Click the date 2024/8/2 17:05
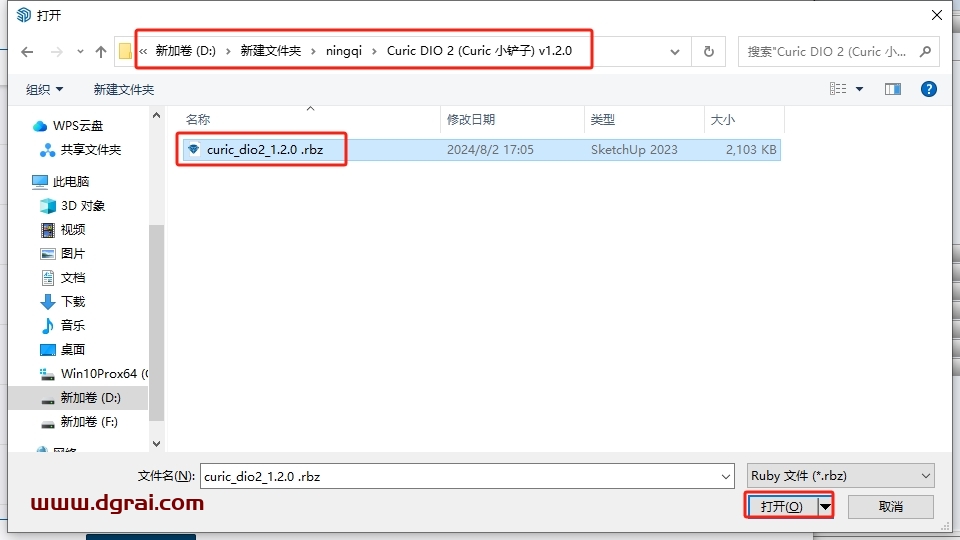This screenshot has height=540, width=960. click(490, 149)
